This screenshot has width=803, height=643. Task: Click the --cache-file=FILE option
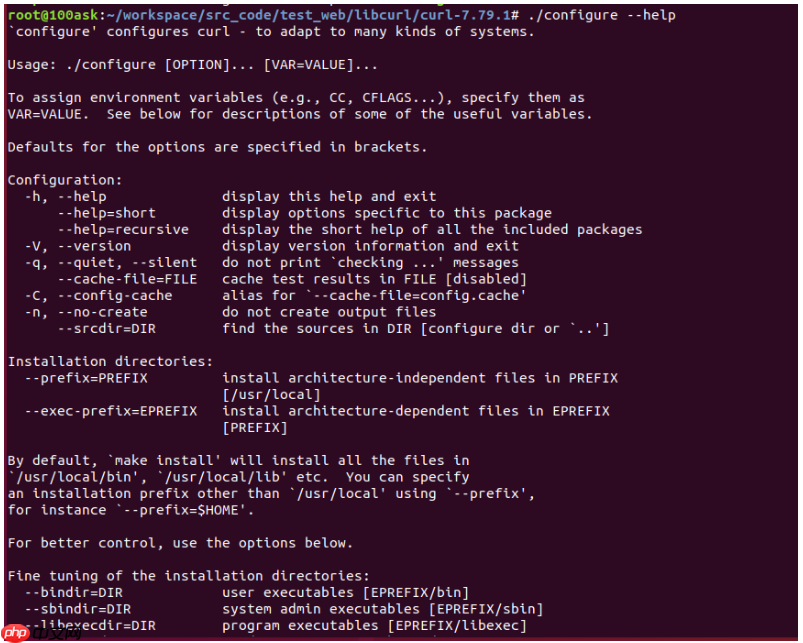tap(127, 279)
